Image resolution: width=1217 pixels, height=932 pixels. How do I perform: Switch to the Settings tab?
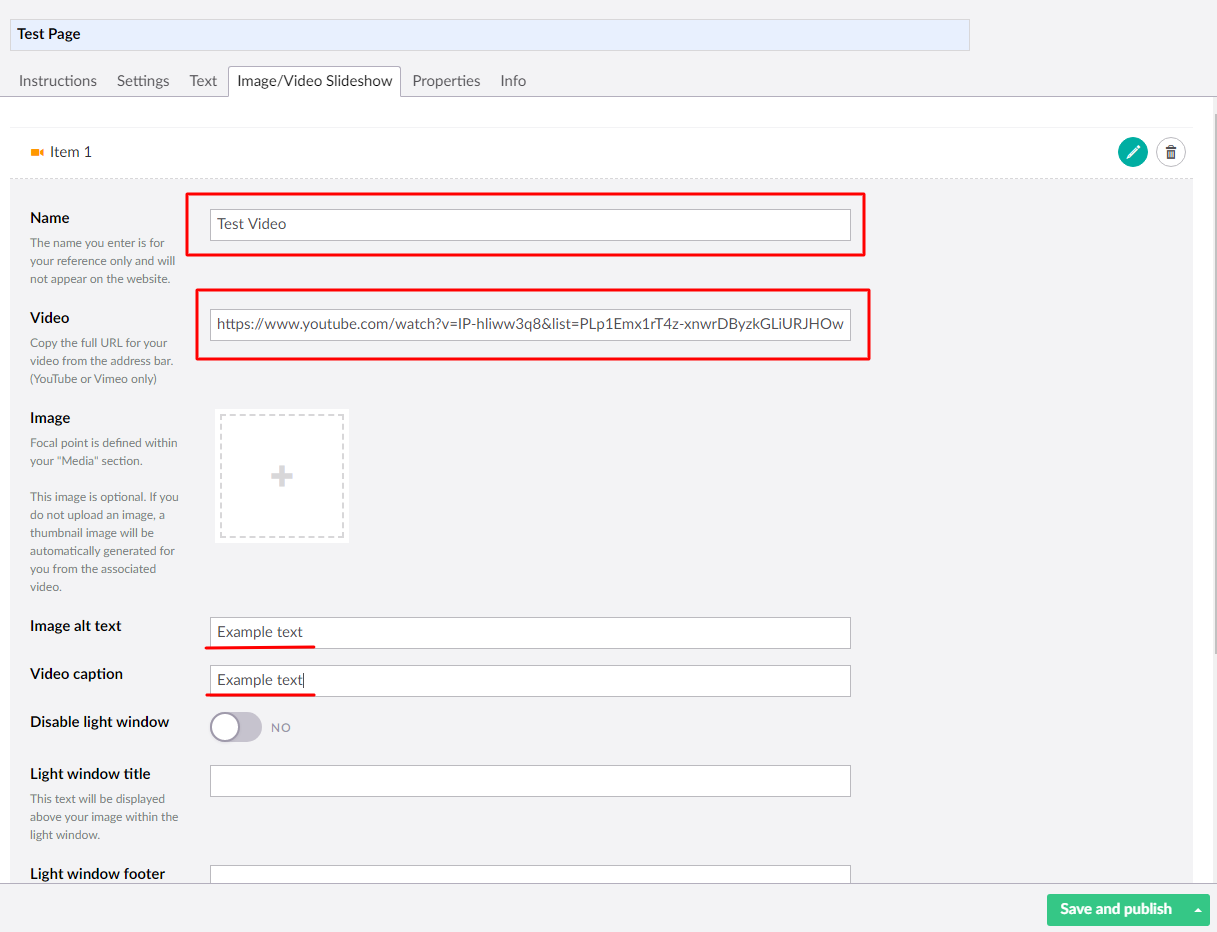[x=143, y=81]
